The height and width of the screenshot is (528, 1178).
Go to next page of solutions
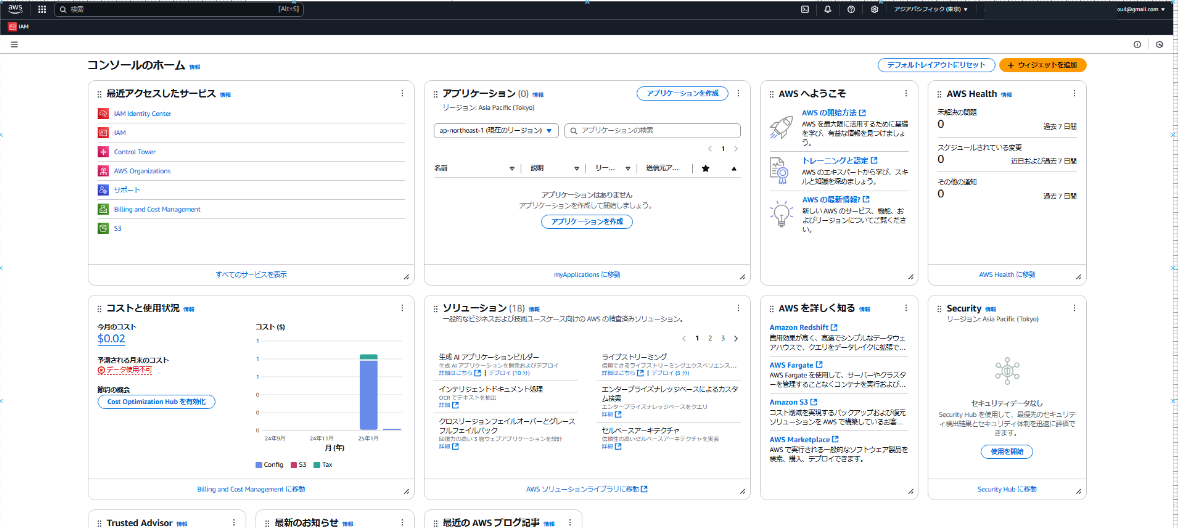point(735,339)
